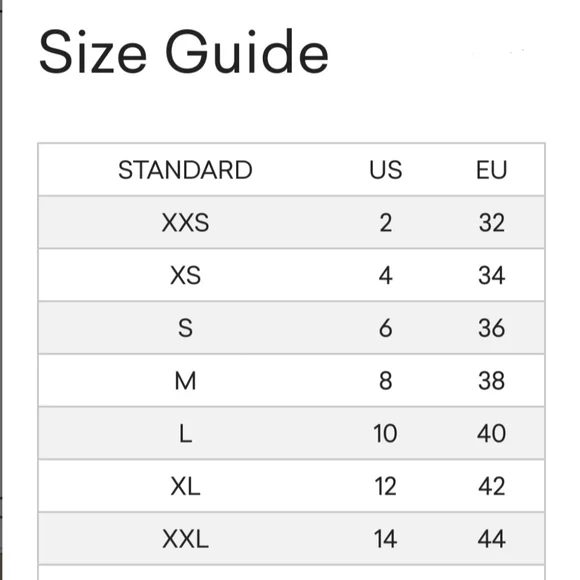This screenshot has height=580, width=580.
Task: Click the XS size cell
Action: tap(185, 276)
